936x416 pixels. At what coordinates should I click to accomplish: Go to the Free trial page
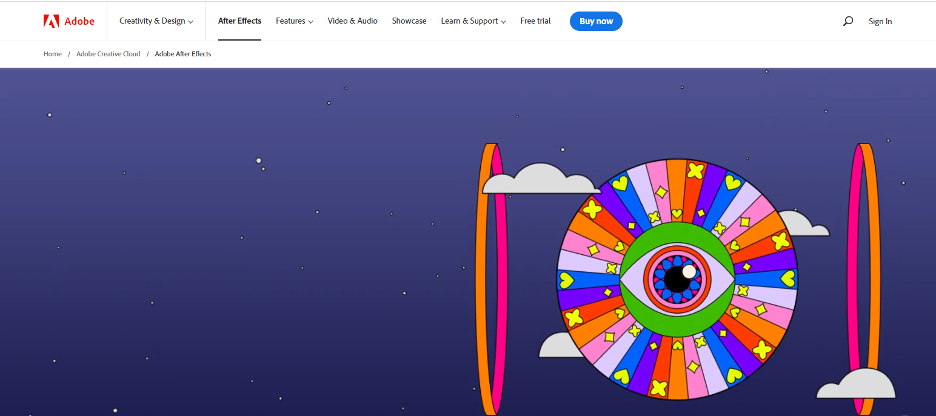pos(535,21)
